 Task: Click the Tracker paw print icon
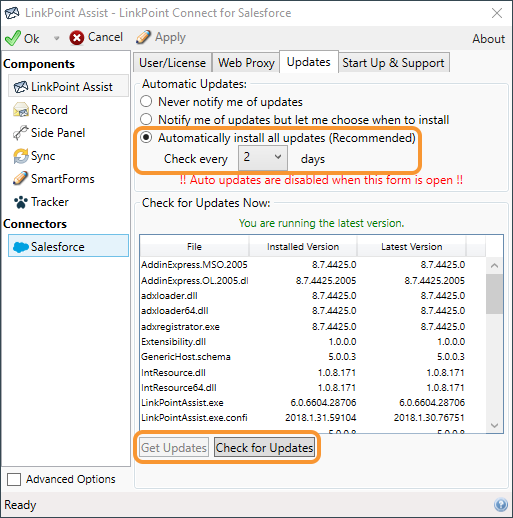(x=21, y=202)
